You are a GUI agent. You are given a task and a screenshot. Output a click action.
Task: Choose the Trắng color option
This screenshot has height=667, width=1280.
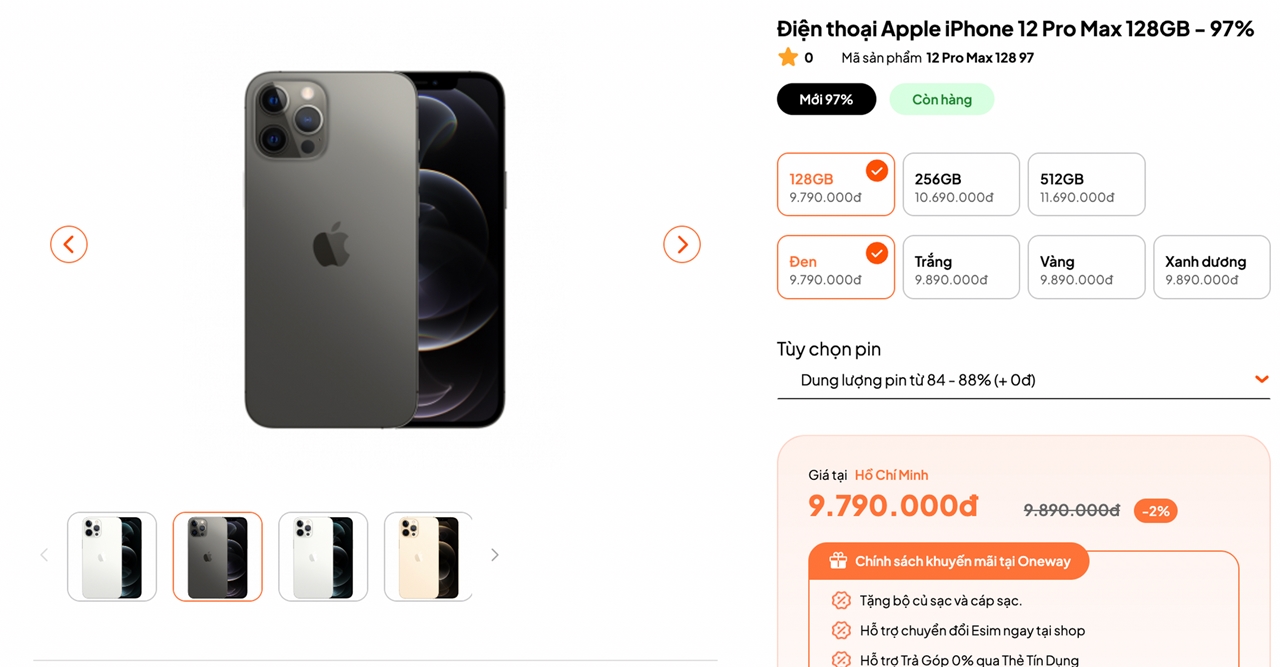(x=961, y=267)
